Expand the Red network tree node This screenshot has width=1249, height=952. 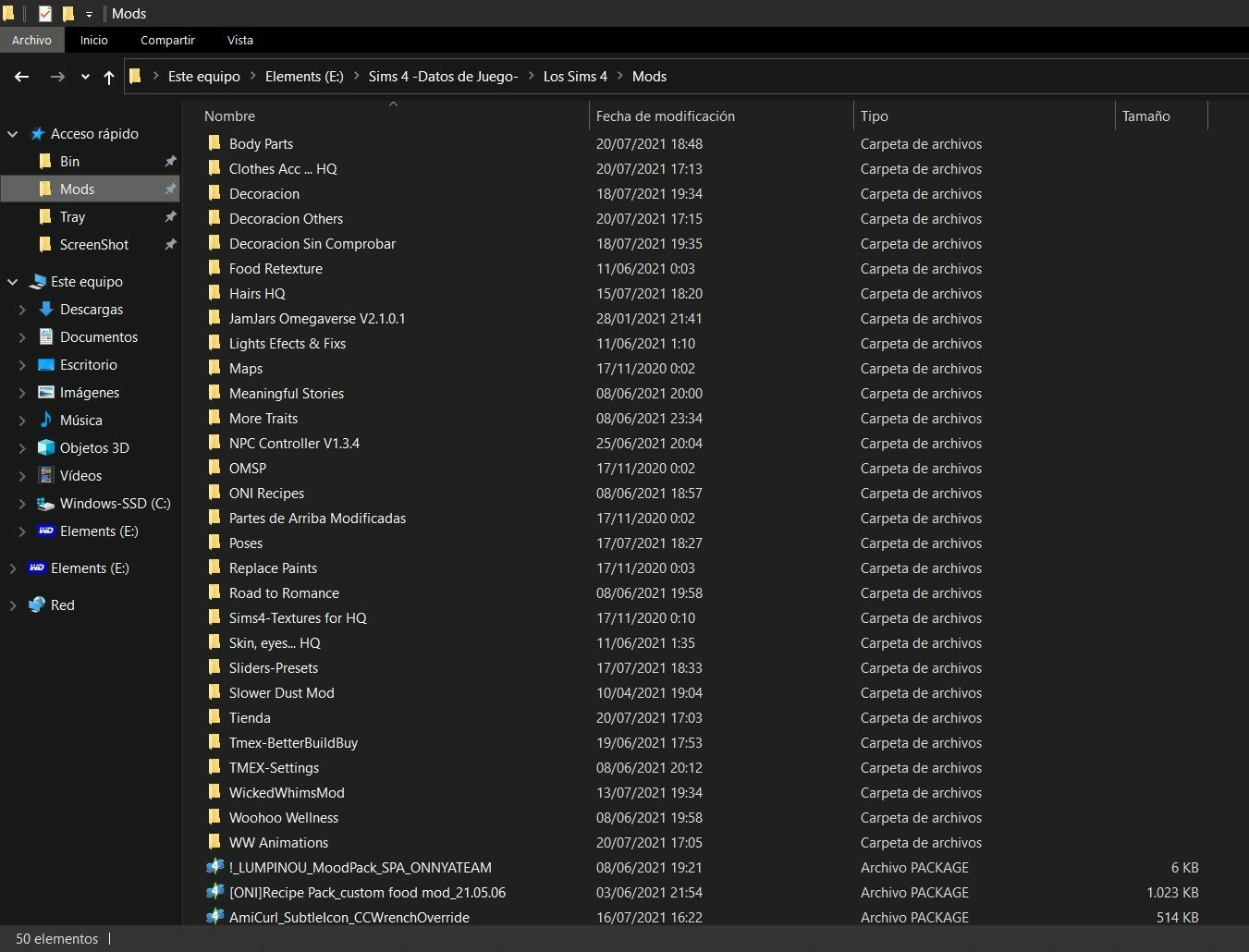click(13, 605)
